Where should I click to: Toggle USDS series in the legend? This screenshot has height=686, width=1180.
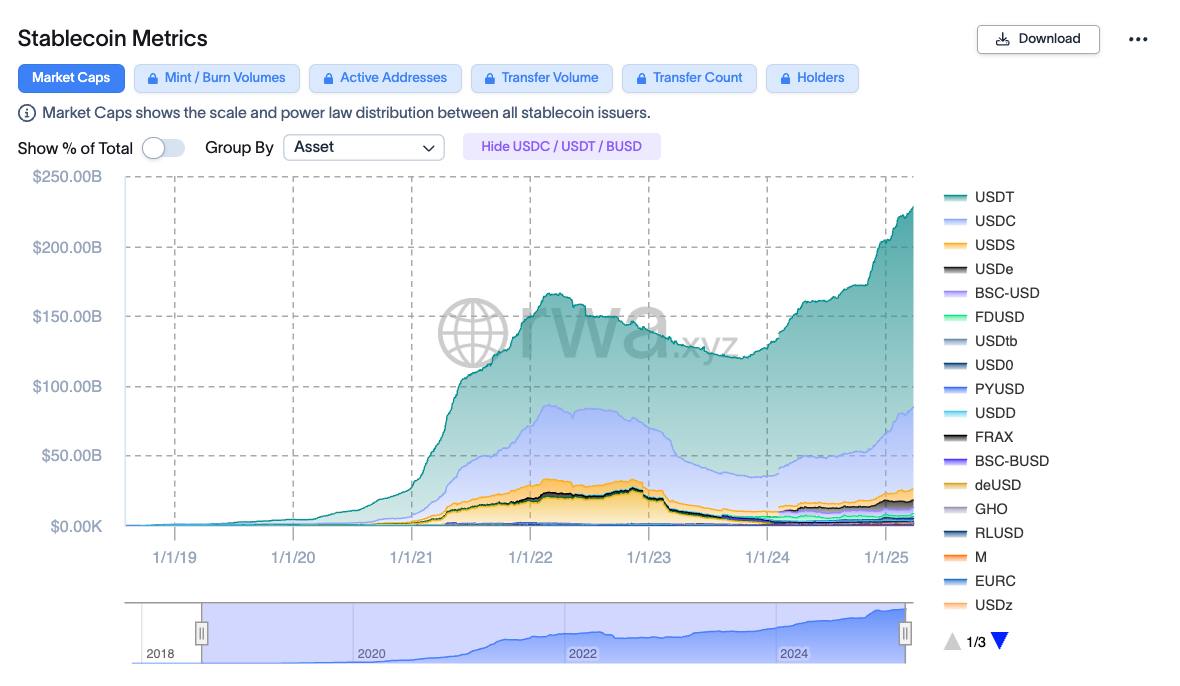[x=979, y=245]
